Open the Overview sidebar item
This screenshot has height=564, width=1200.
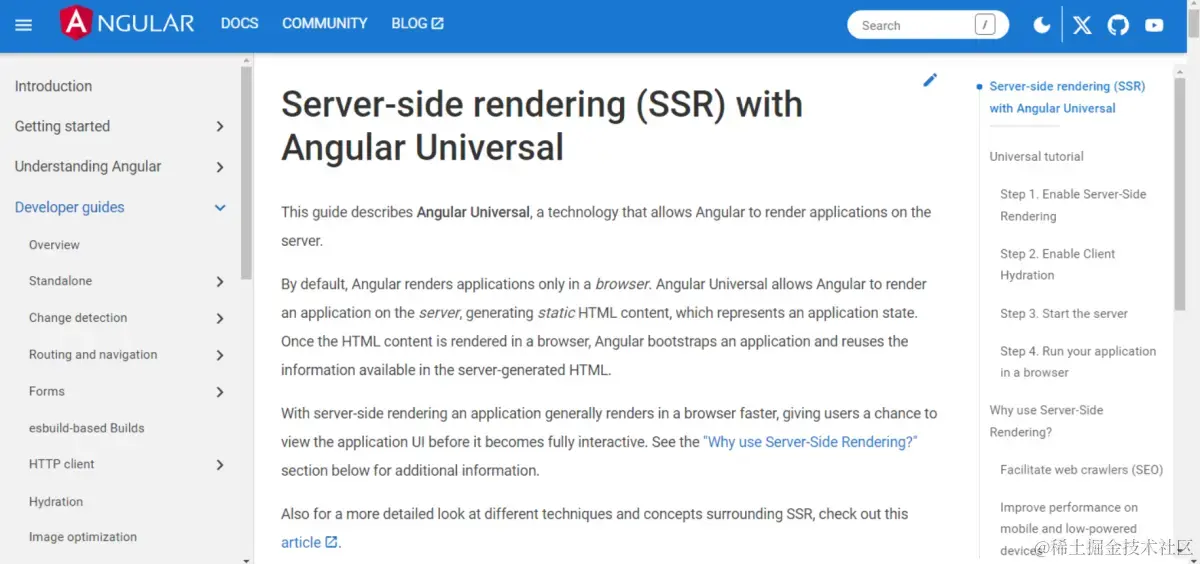(54, 245)
